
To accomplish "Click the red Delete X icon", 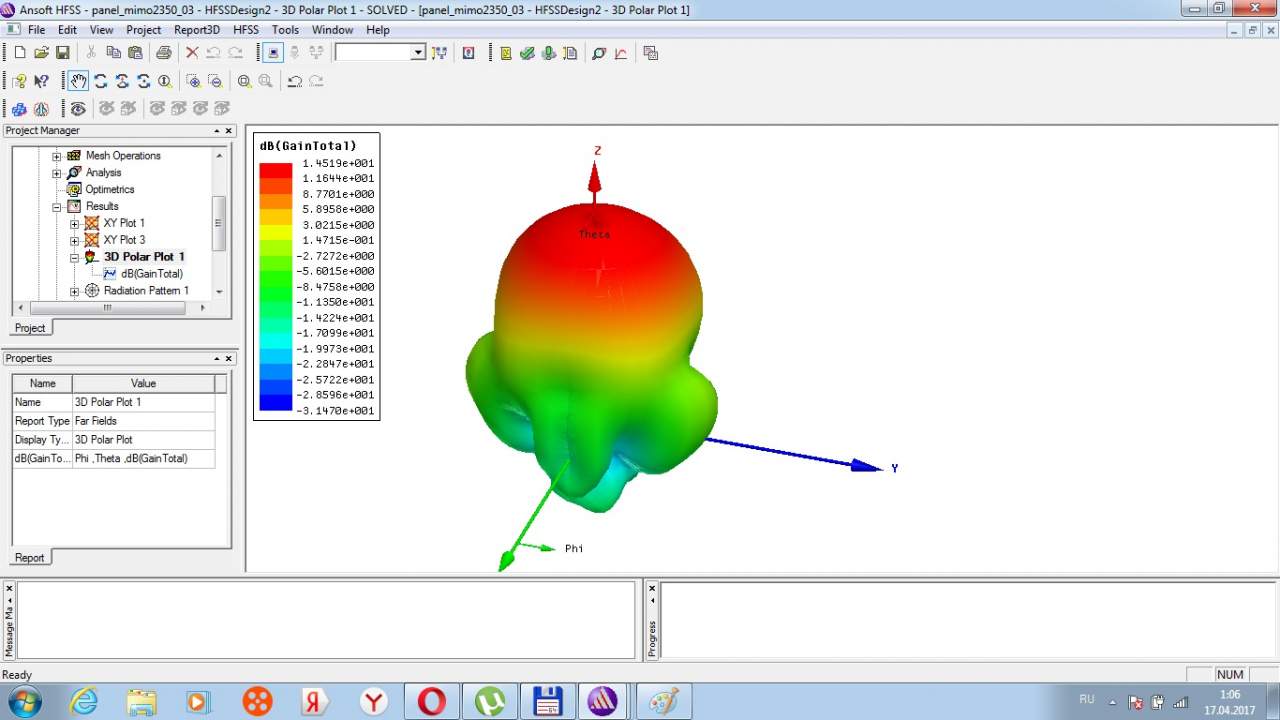I will (192, 53).
